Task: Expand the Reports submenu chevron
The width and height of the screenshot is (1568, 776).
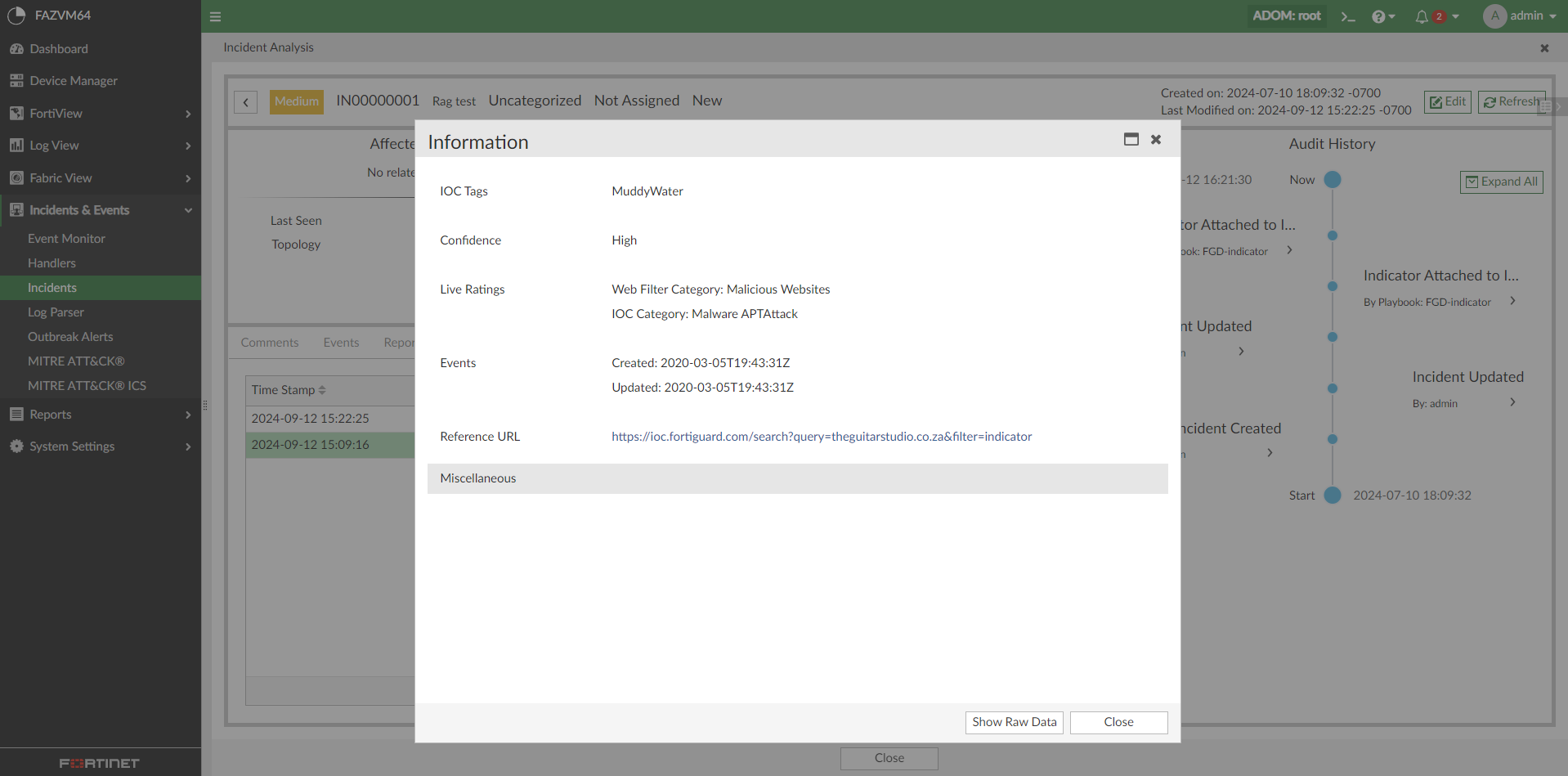Action: click(188, 415)
